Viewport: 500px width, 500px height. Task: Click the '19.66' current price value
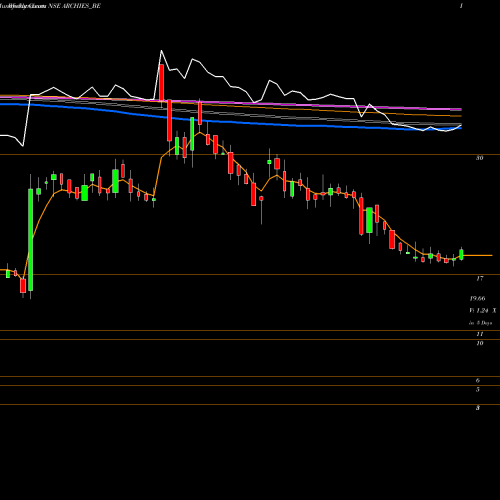coord(477,298)
